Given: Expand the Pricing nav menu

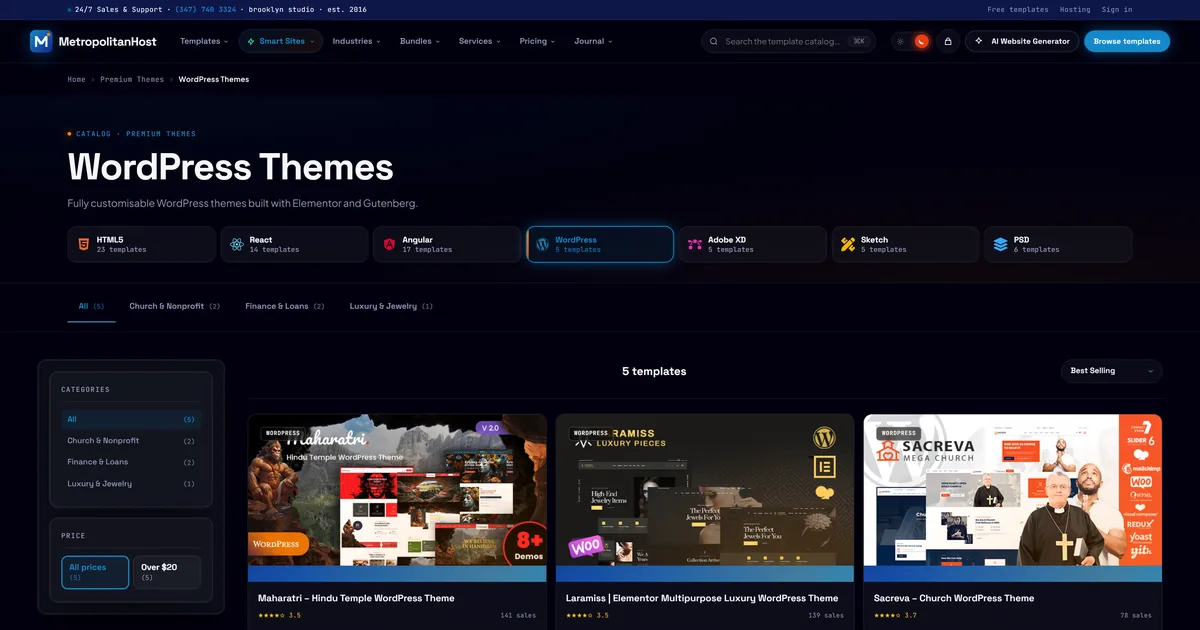Looking at the screenshot, I should 538,41.
